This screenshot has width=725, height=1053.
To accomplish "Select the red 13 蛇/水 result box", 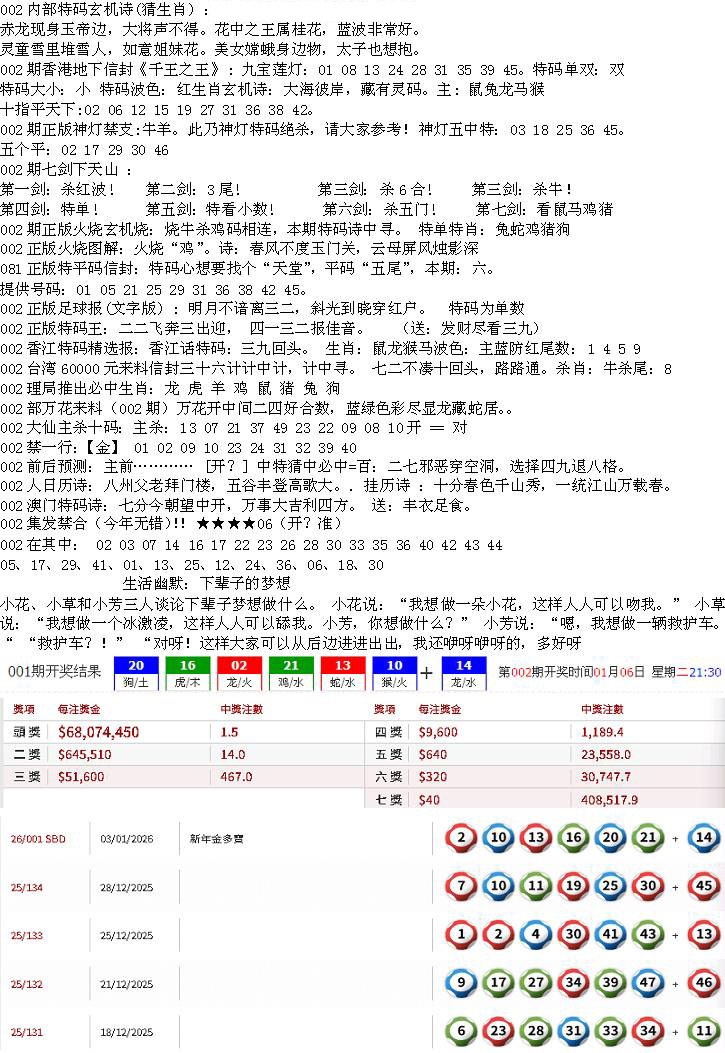I will pyautogui.click(x=342, y=673).
